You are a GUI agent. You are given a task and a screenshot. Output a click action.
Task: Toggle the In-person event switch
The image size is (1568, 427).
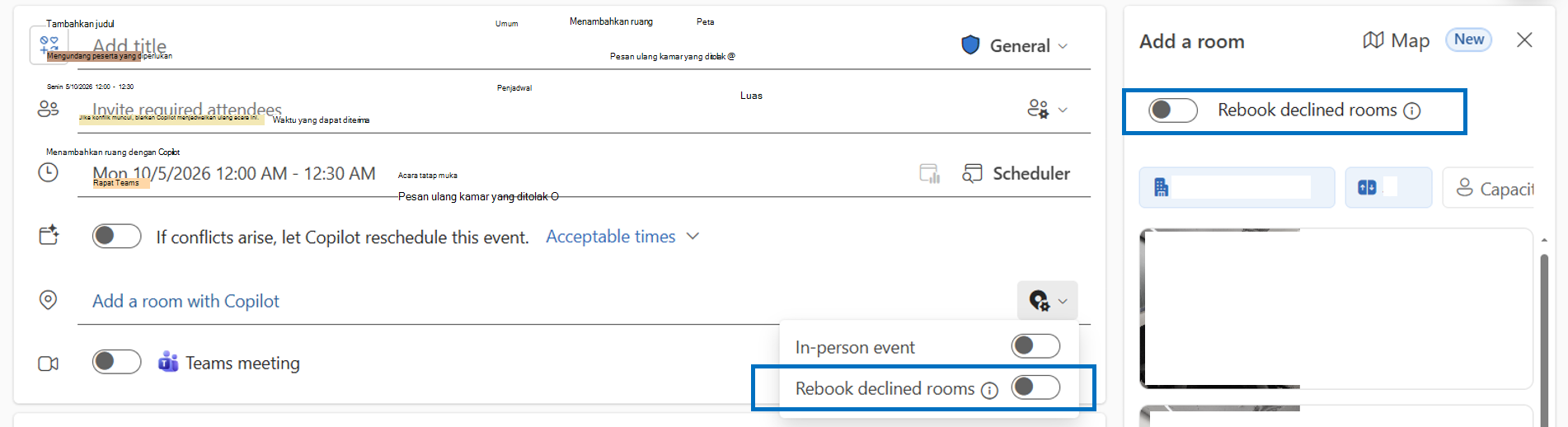point(1036,346)
